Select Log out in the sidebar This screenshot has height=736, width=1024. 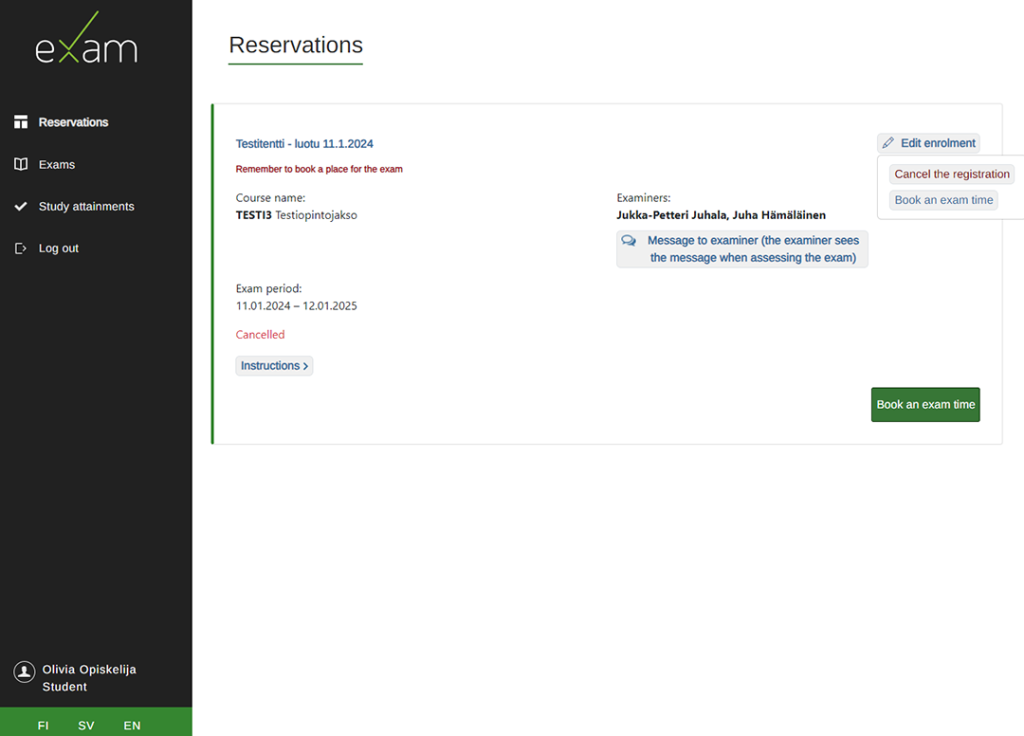pyautogui.click(x=58, y=248)
